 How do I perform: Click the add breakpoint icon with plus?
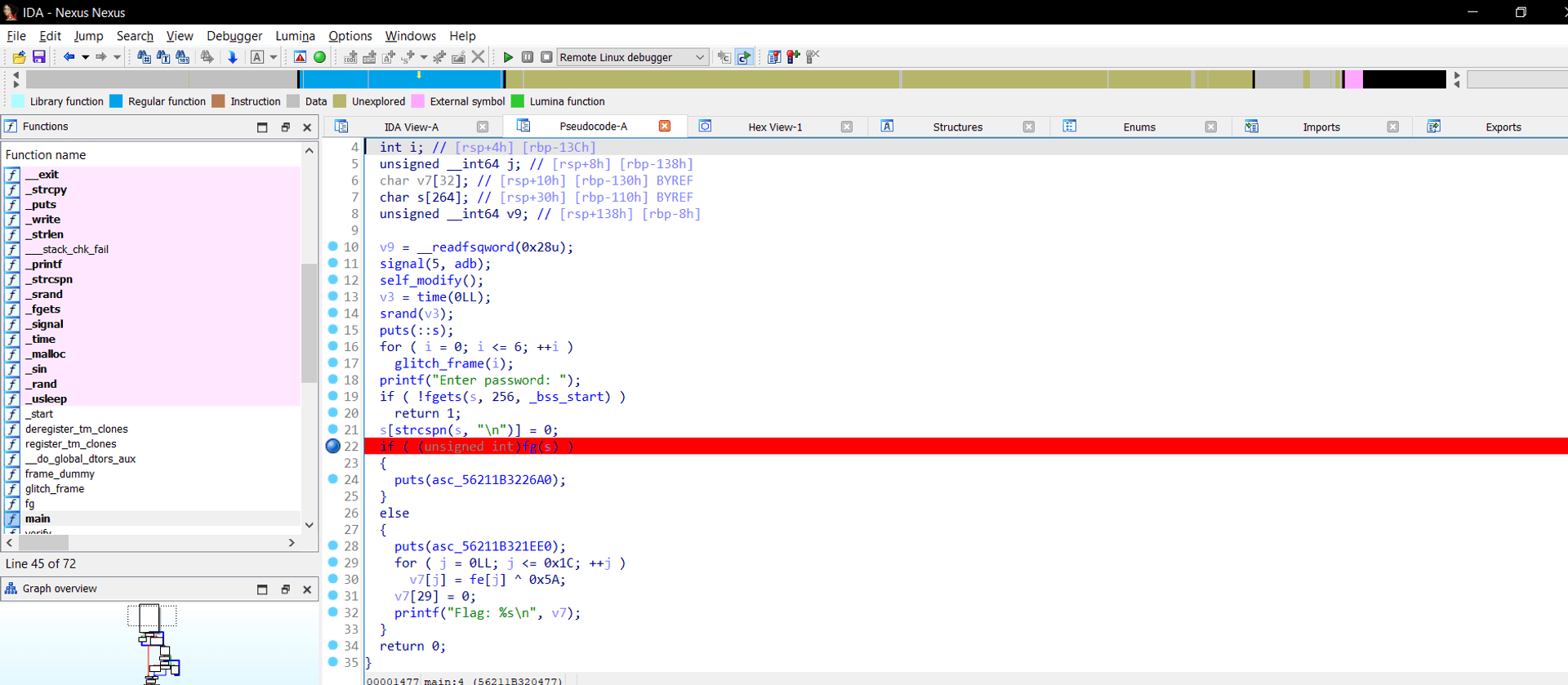click(793, 57)
